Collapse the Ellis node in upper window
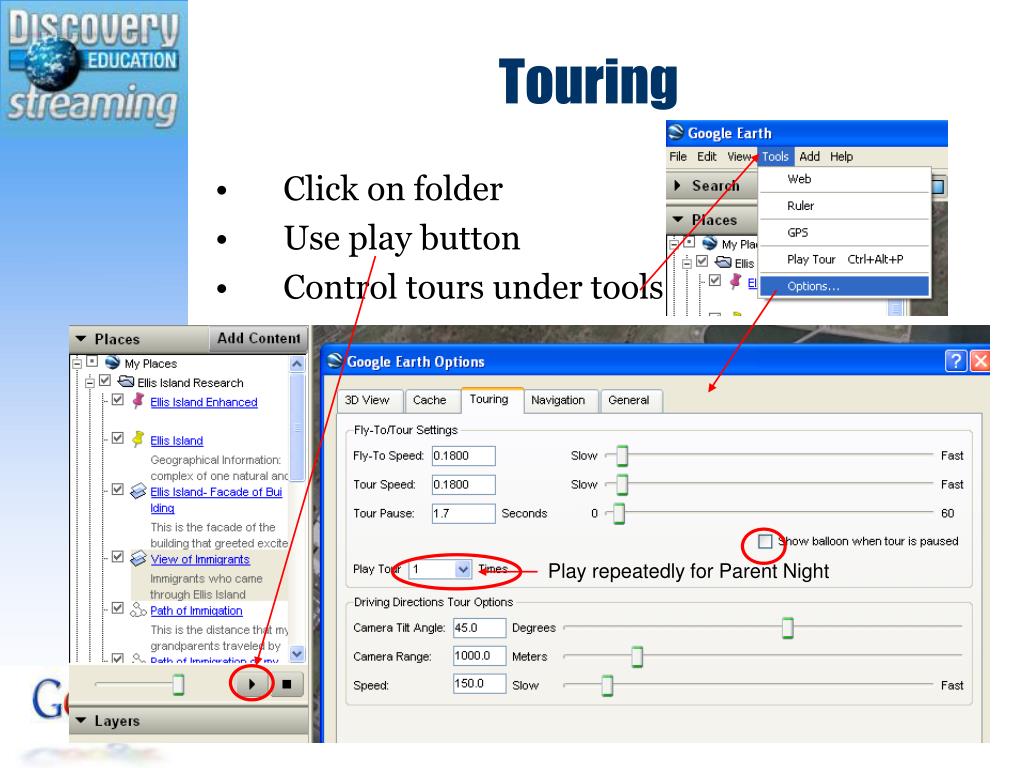This screenshot has height=768, width=1024. pyautogui.click(x=686, y=264)
